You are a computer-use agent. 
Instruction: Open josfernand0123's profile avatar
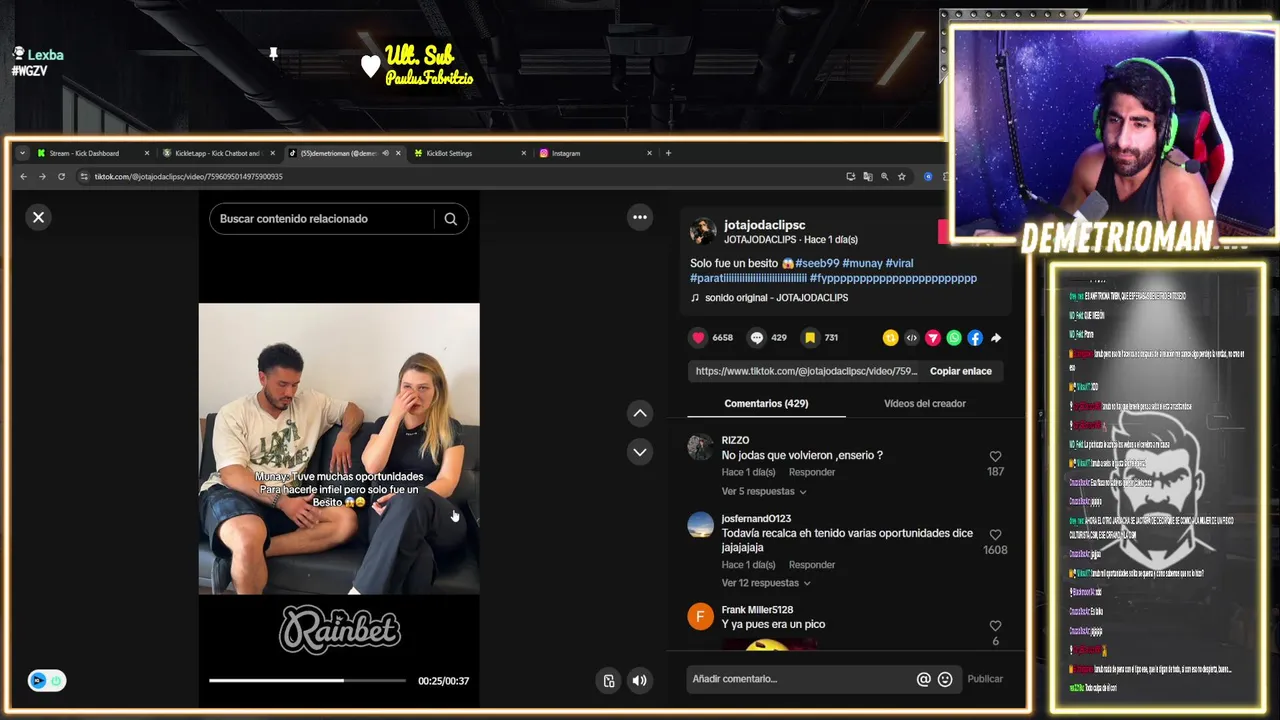tap(700, 525)
